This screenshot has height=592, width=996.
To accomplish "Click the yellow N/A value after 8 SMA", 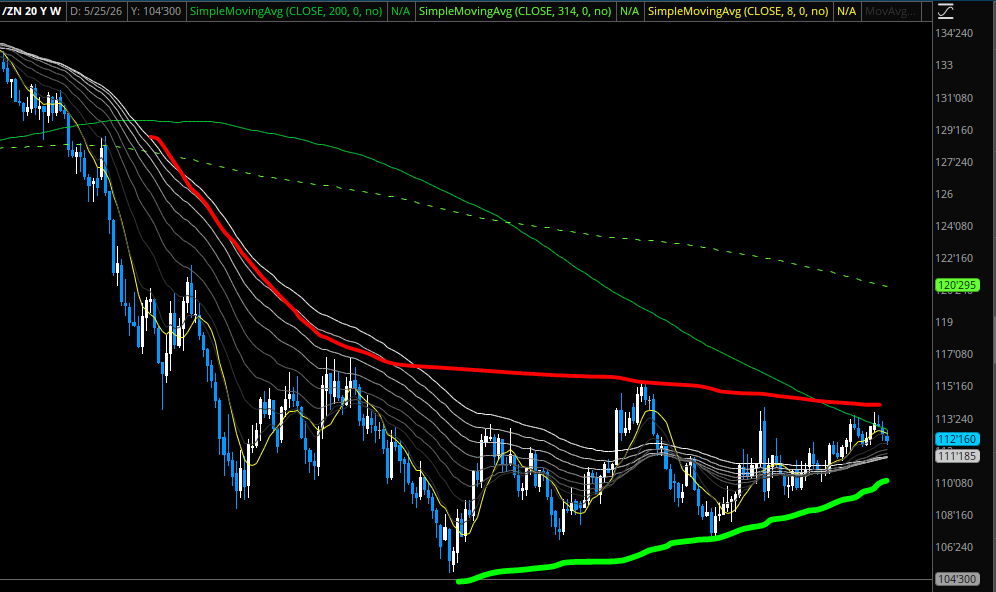I will point(846,11).
